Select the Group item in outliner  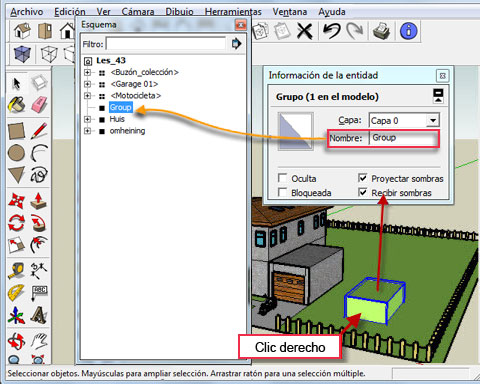120,107
